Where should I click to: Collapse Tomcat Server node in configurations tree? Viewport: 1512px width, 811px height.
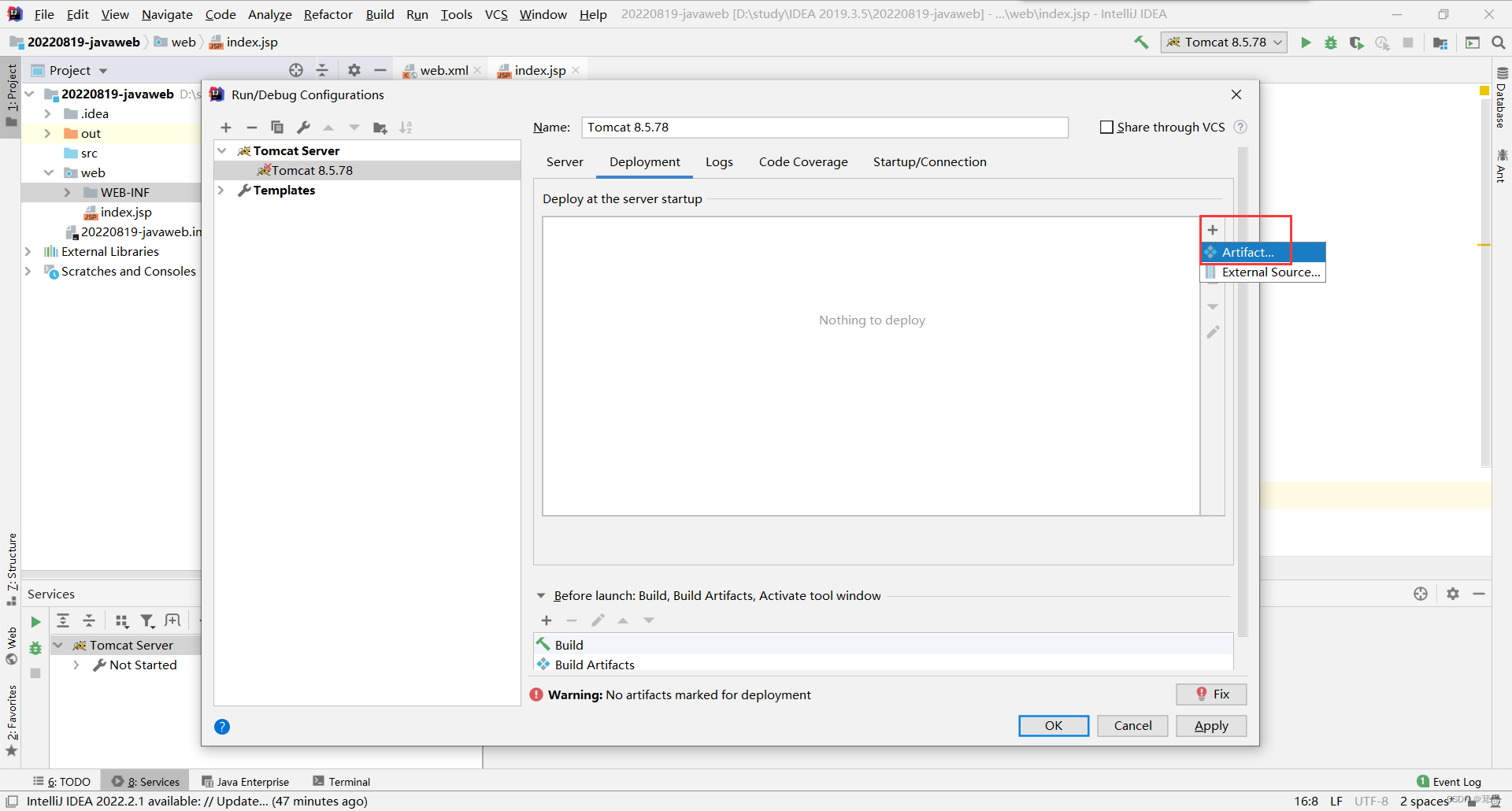click(222, 150)
